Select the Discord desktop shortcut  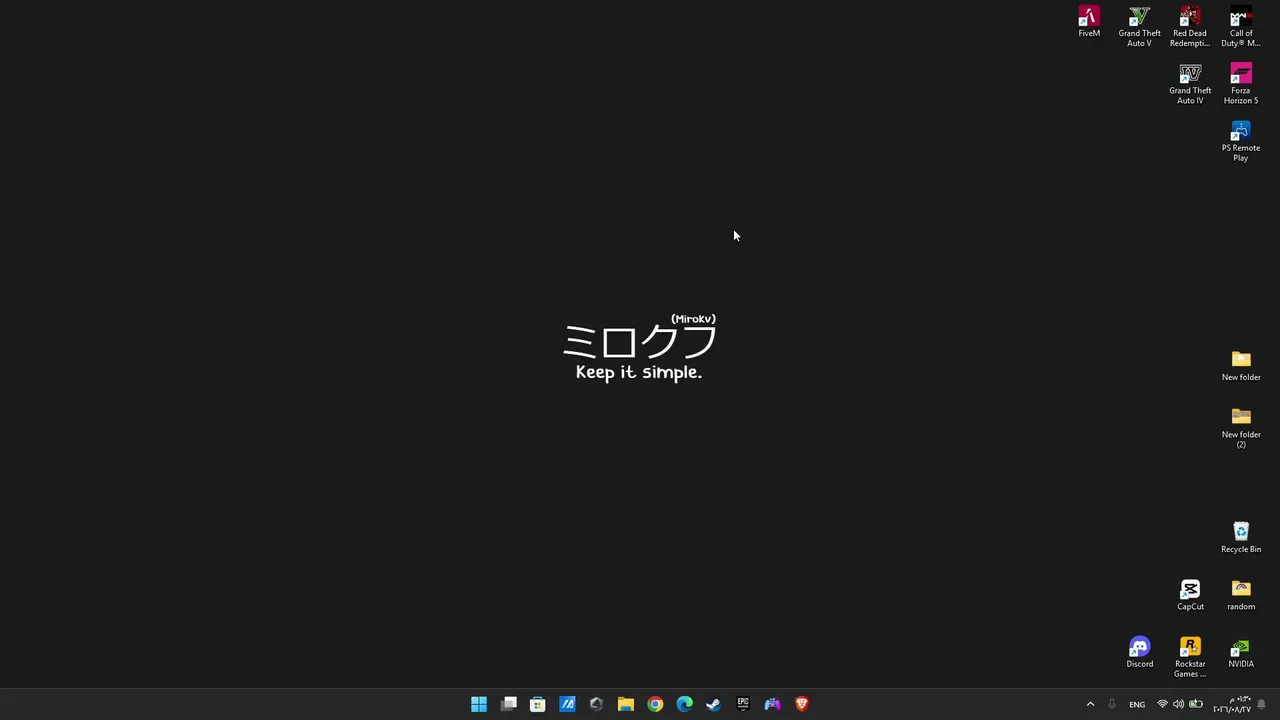coord(1139,652)
